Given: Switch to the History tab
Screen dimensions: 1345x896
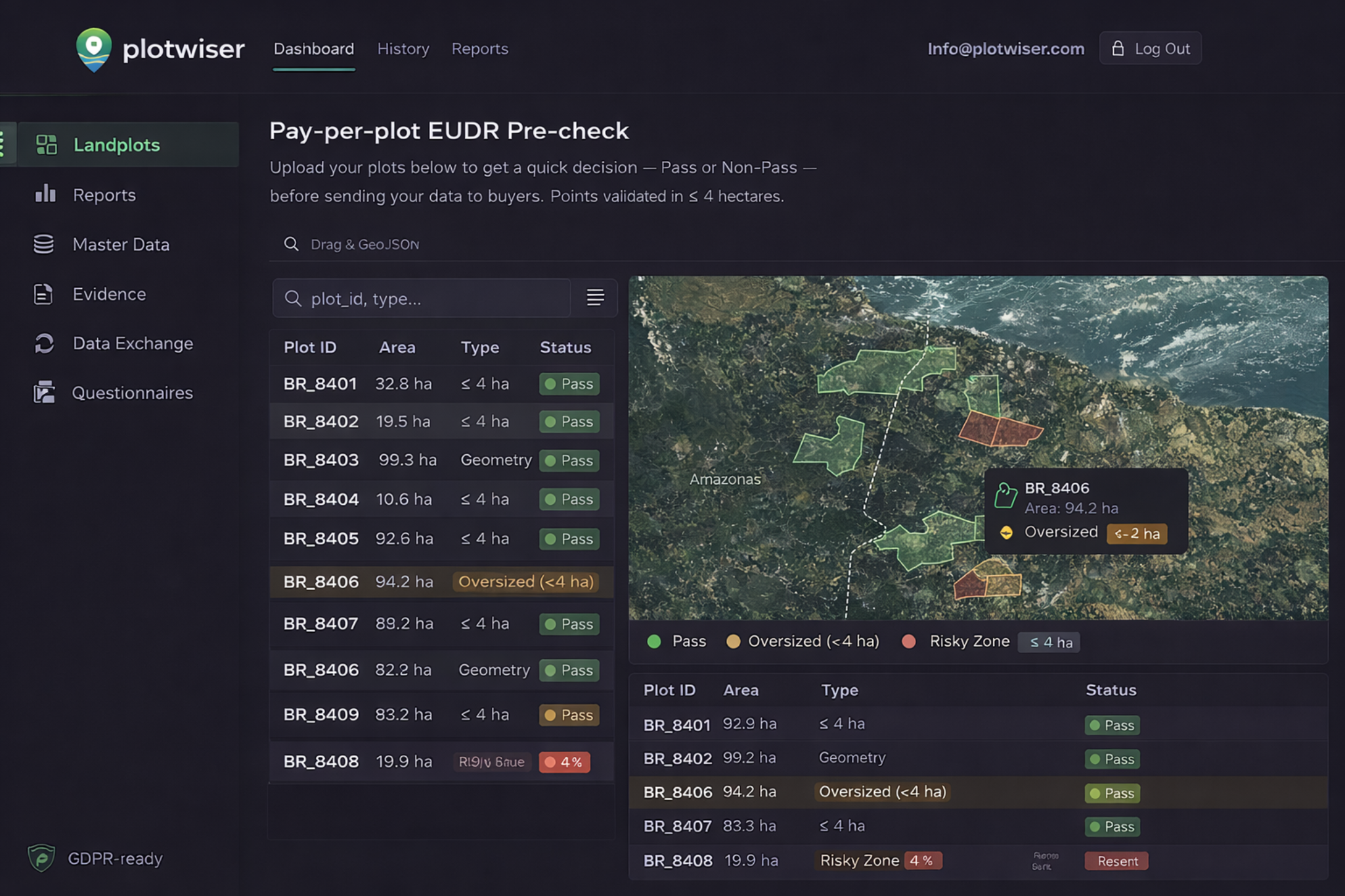Looking at the screenshot, I should pyautogui.click(x=403, y=49).
